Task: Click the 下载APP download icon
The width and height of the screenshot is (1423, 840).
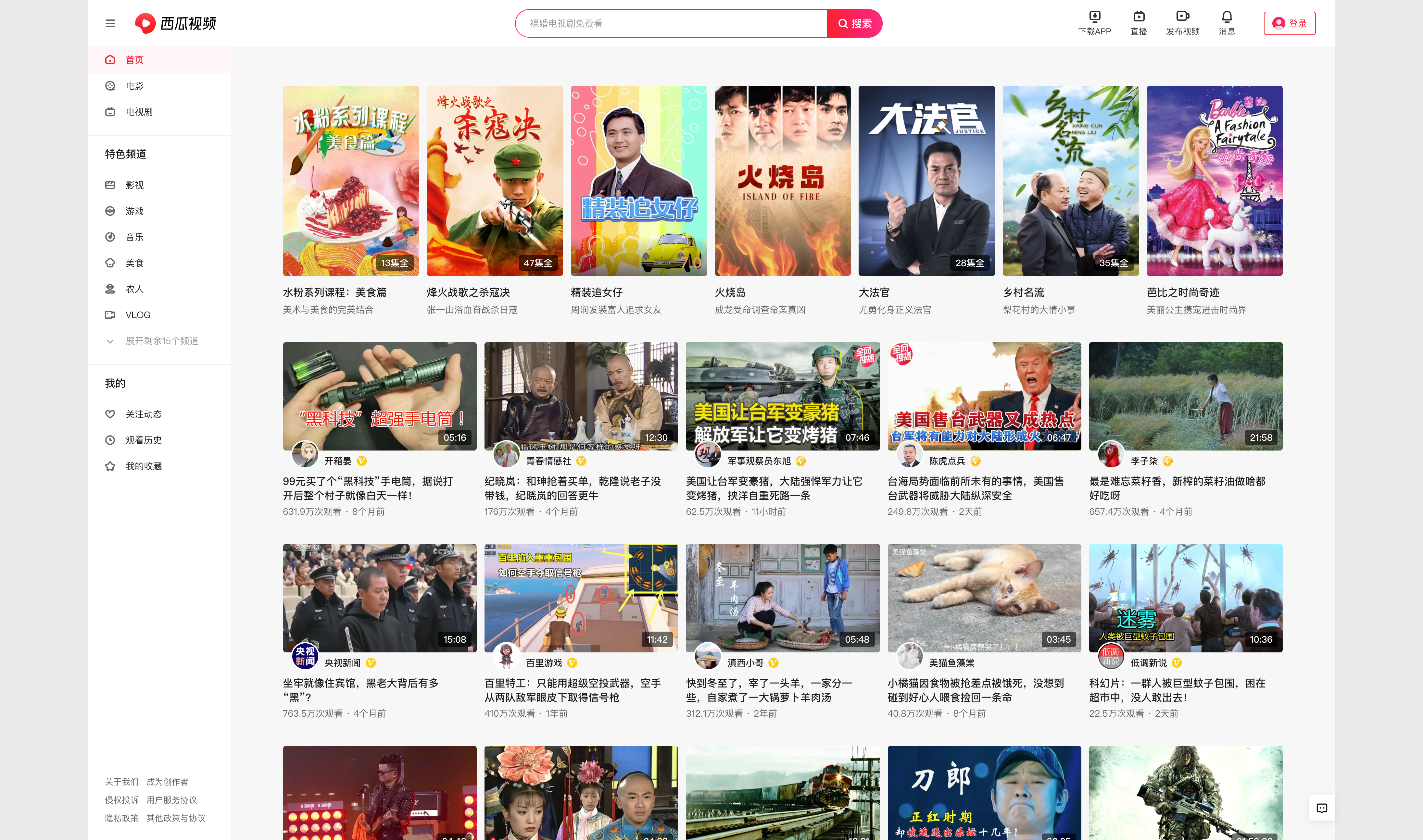Action: click(x=1094, y=17)
